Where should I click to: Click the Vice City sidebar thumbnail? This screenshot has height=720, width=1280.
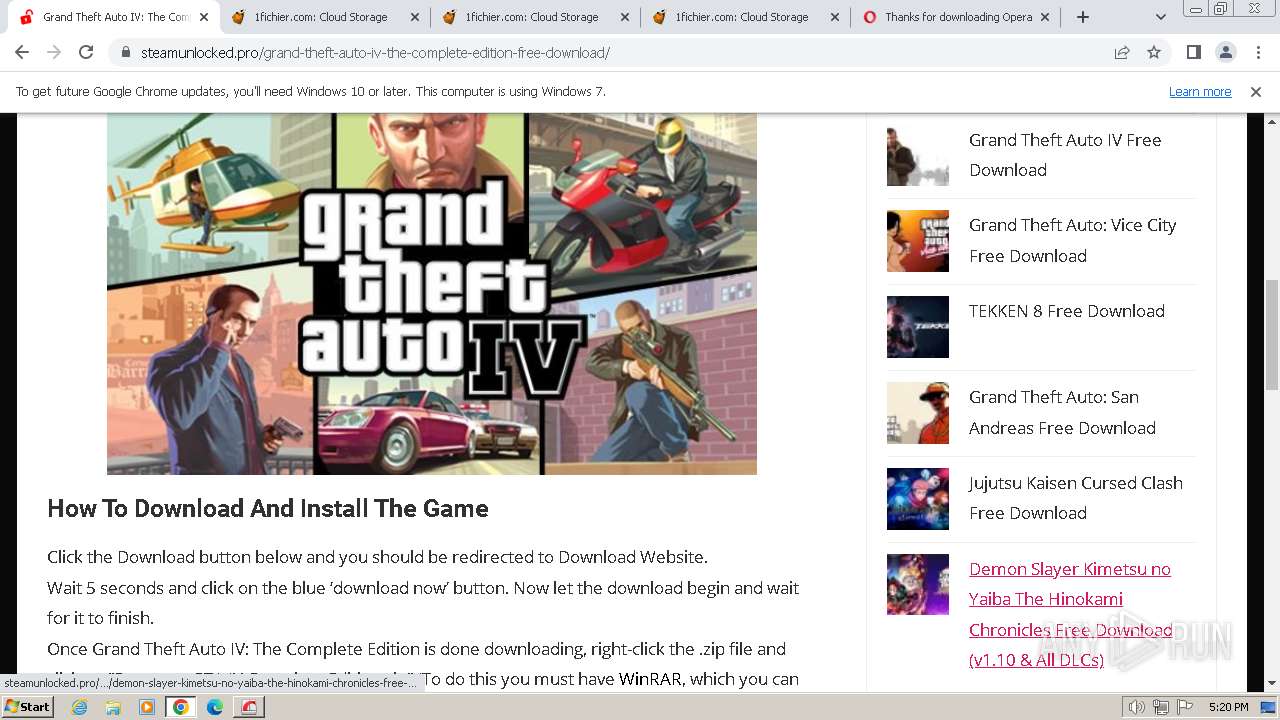[x=918, y=241]
